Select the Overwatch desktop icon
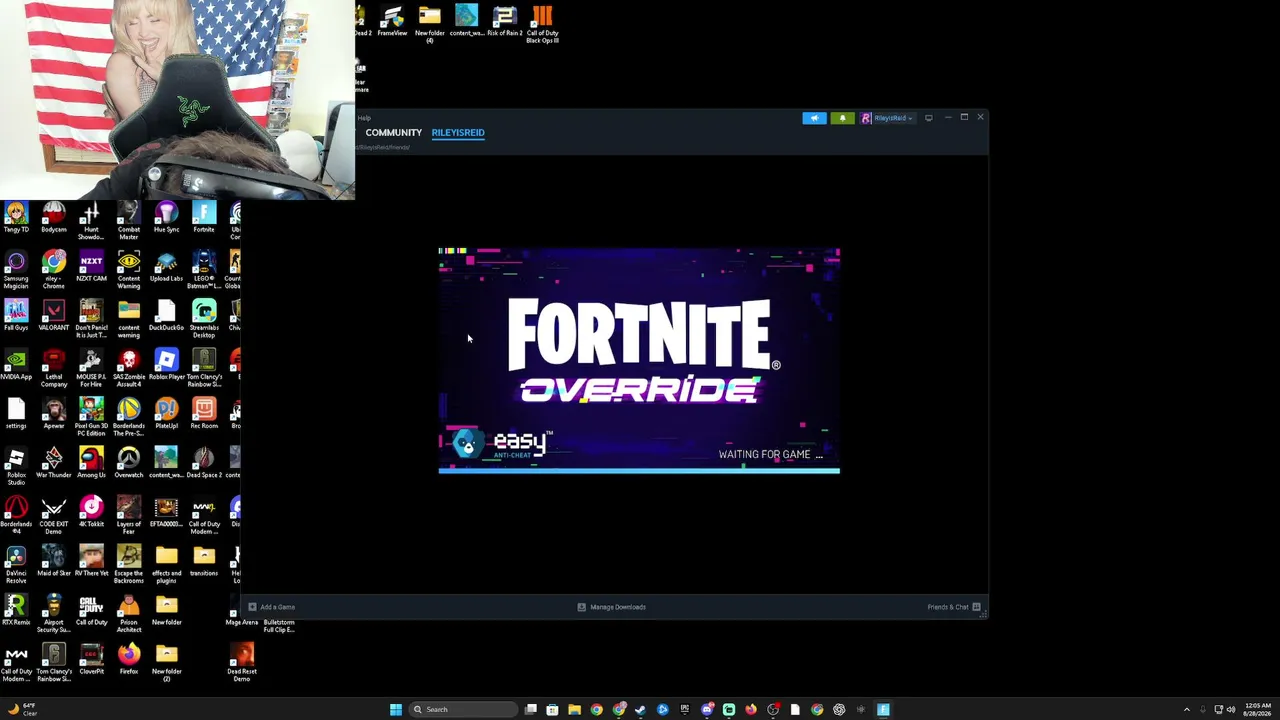The width and height of the screenshot is (1280, 720). [x=129, y=462]
